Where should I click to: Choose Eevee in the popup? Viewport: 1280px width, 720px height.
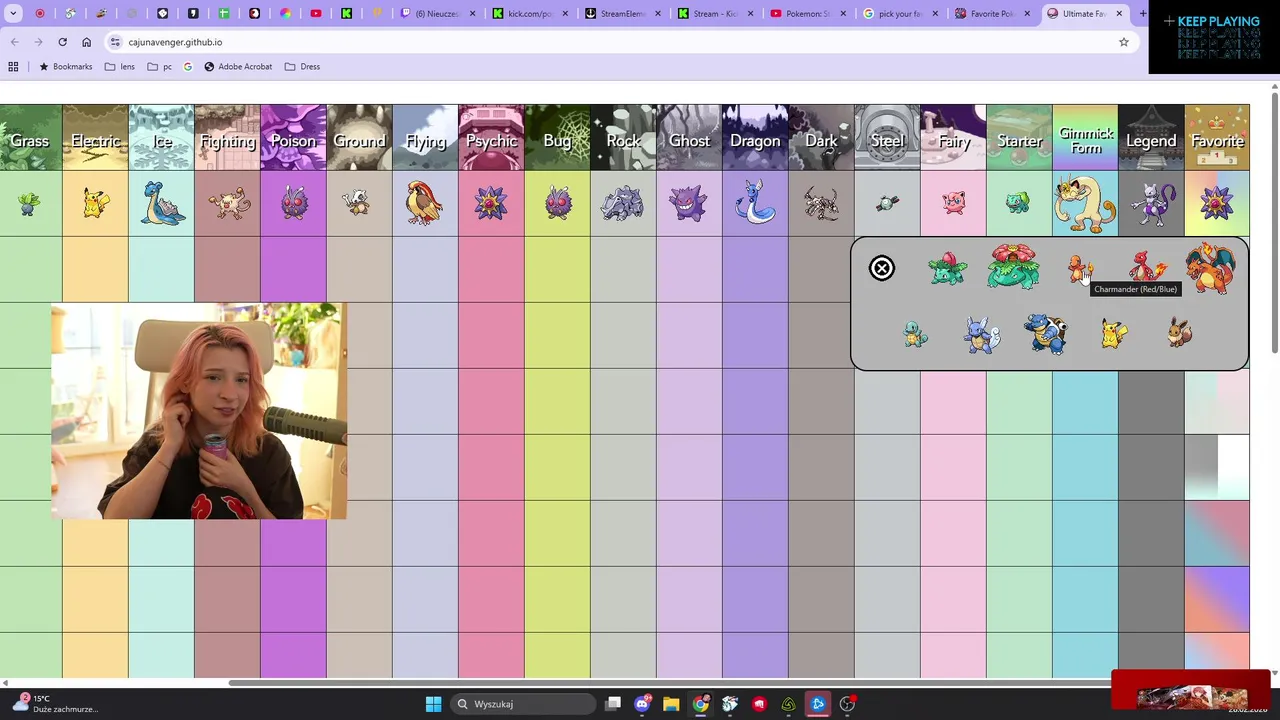click(1180, 333)
